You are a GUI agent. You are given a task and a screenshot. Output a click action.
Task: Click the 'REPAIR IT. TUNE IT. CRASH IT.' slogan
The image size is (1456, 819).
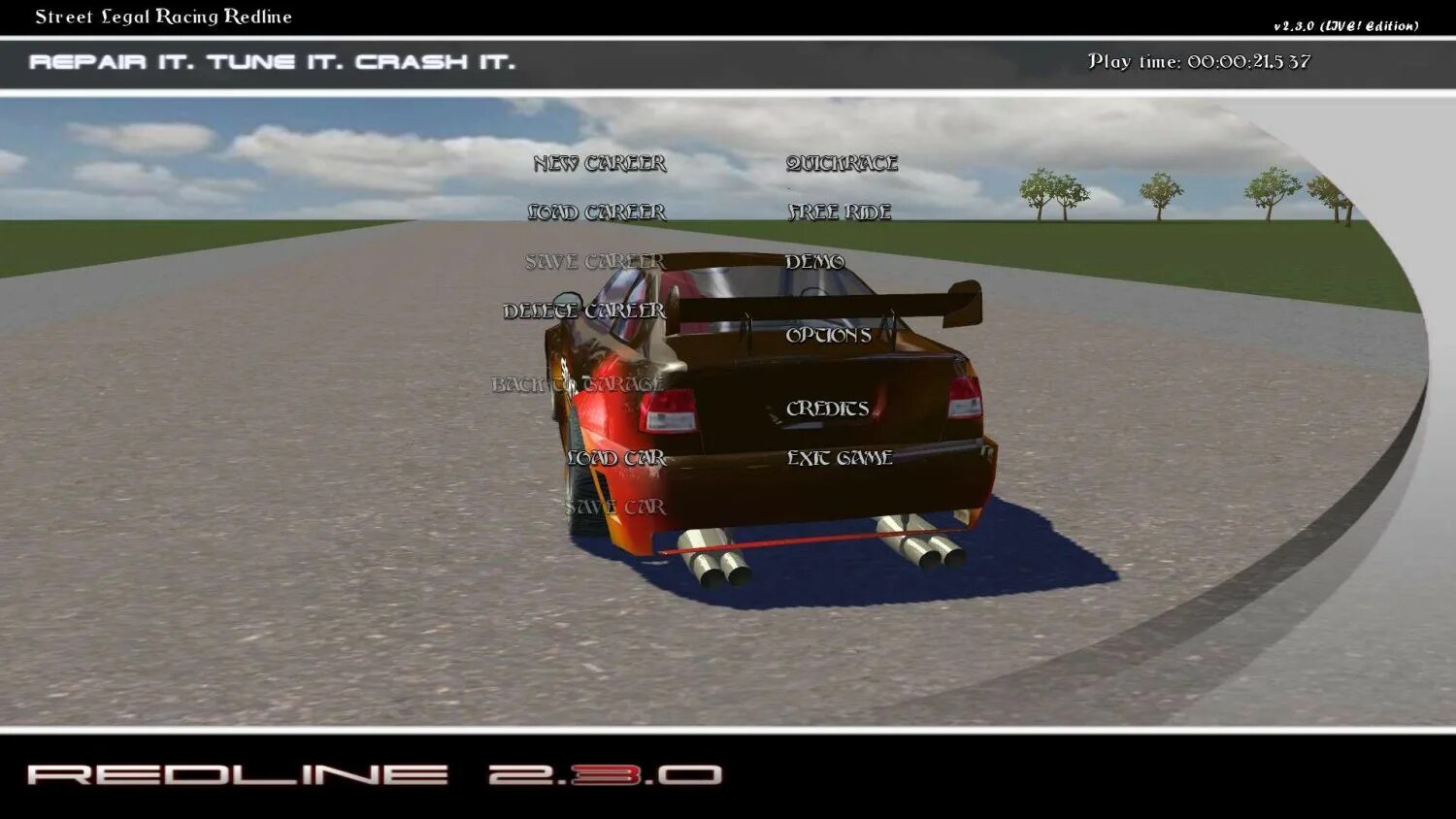273,62
